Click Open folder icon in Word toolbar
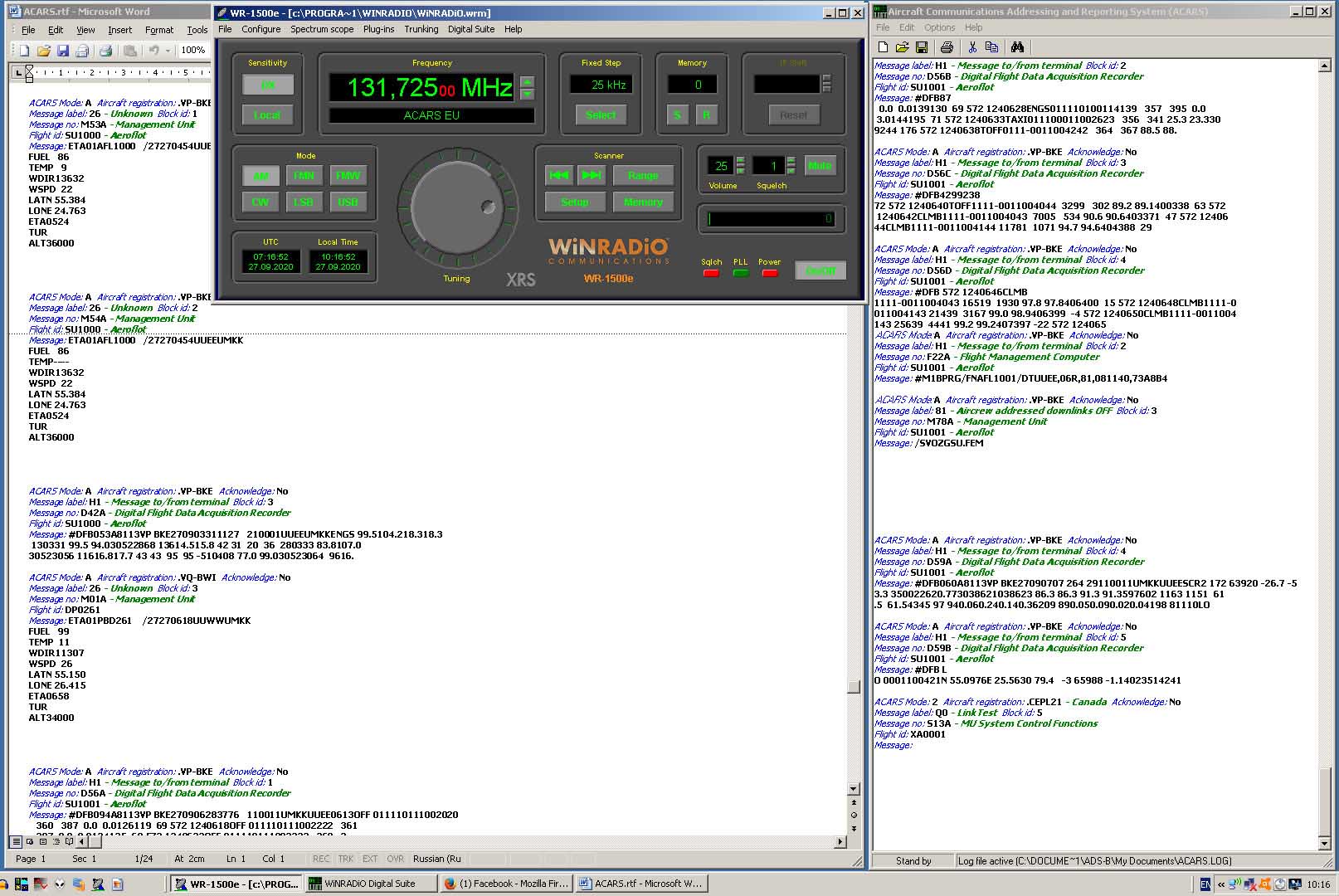The width and height of the screenshot is (1339, 896). coord(44,51)
